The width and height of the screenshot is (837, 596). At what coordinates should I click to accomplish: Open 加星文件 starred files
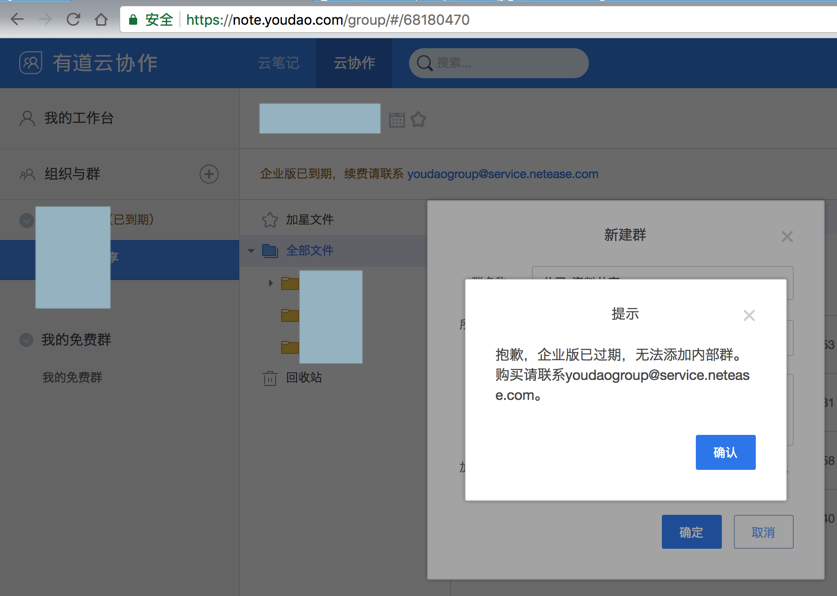[309, 219]
